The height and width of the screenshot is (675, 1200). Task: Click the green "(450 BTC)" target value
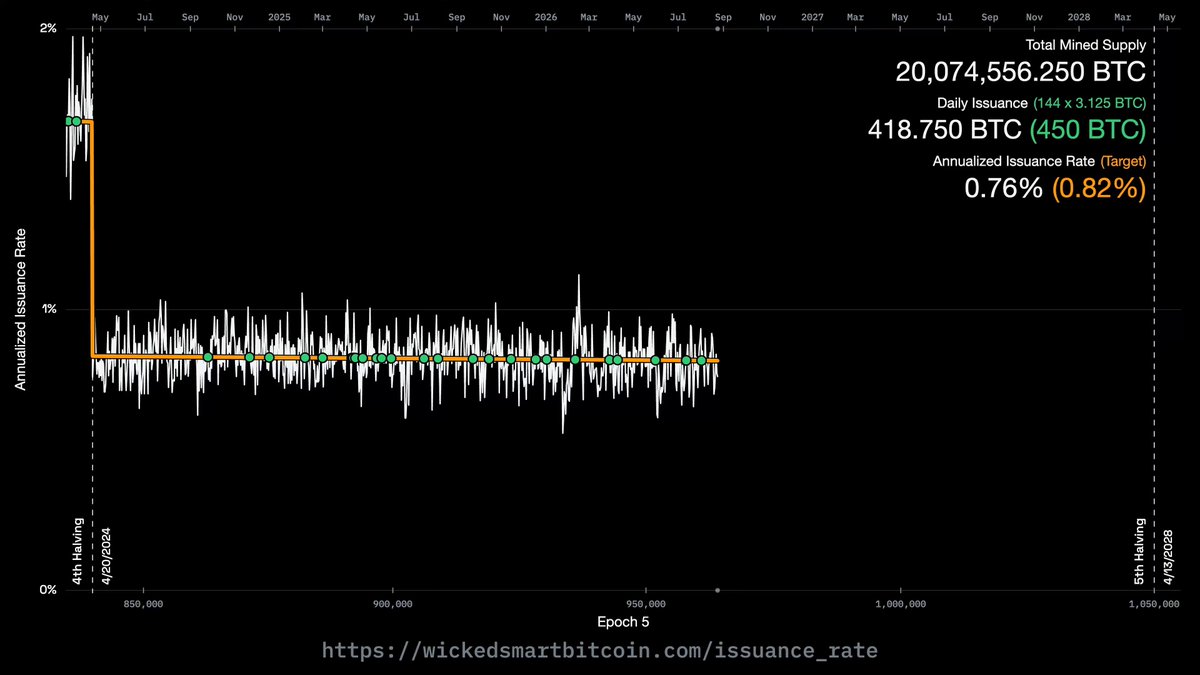tap(1088, 130)
